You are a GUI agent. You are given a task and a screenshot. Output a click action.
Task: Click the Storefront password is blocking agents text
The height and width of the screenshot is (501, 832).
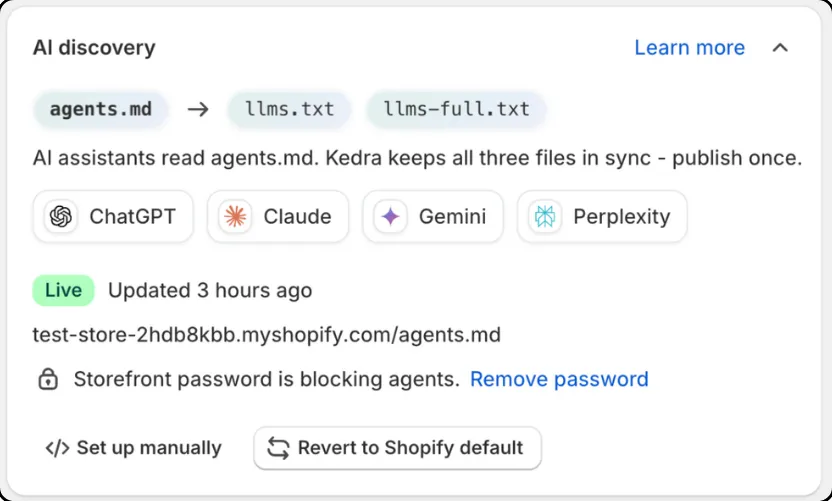pyautogui.click(x=266, y=379)
